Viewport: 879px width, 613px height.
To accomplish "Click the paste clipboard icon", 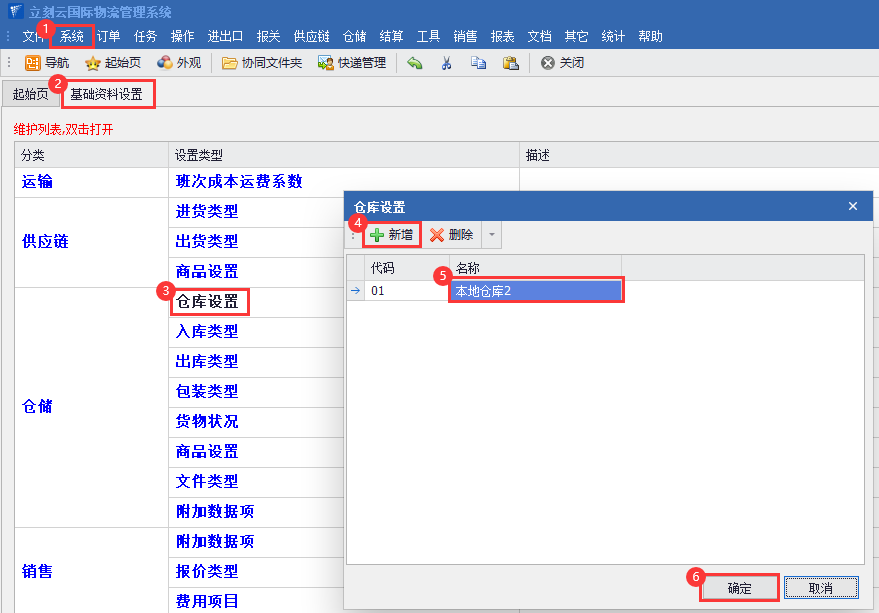I will click(x=510, y=63).
